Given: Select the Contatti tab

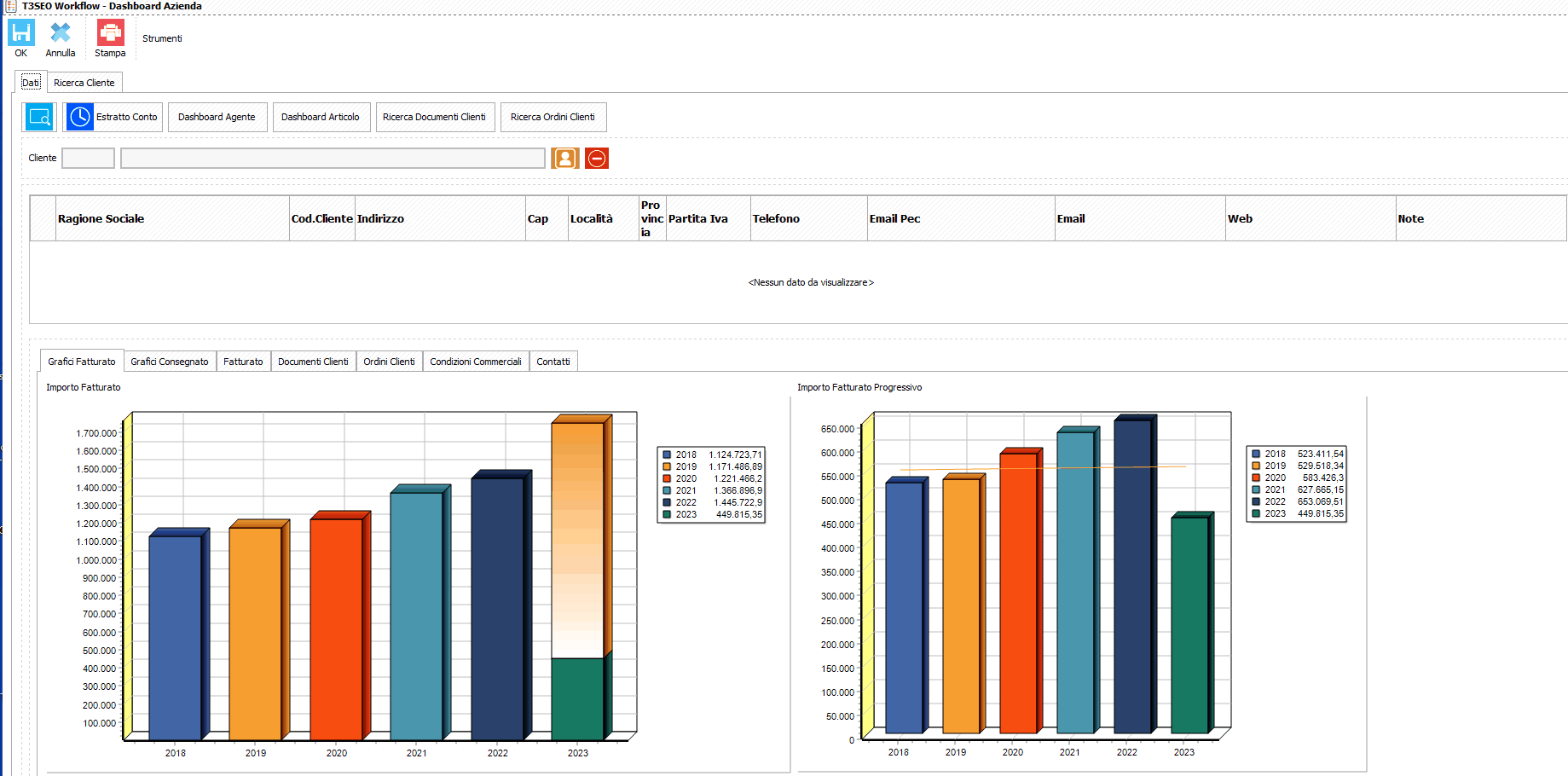Looking at the screenshot, I should [x=553, y=362].
